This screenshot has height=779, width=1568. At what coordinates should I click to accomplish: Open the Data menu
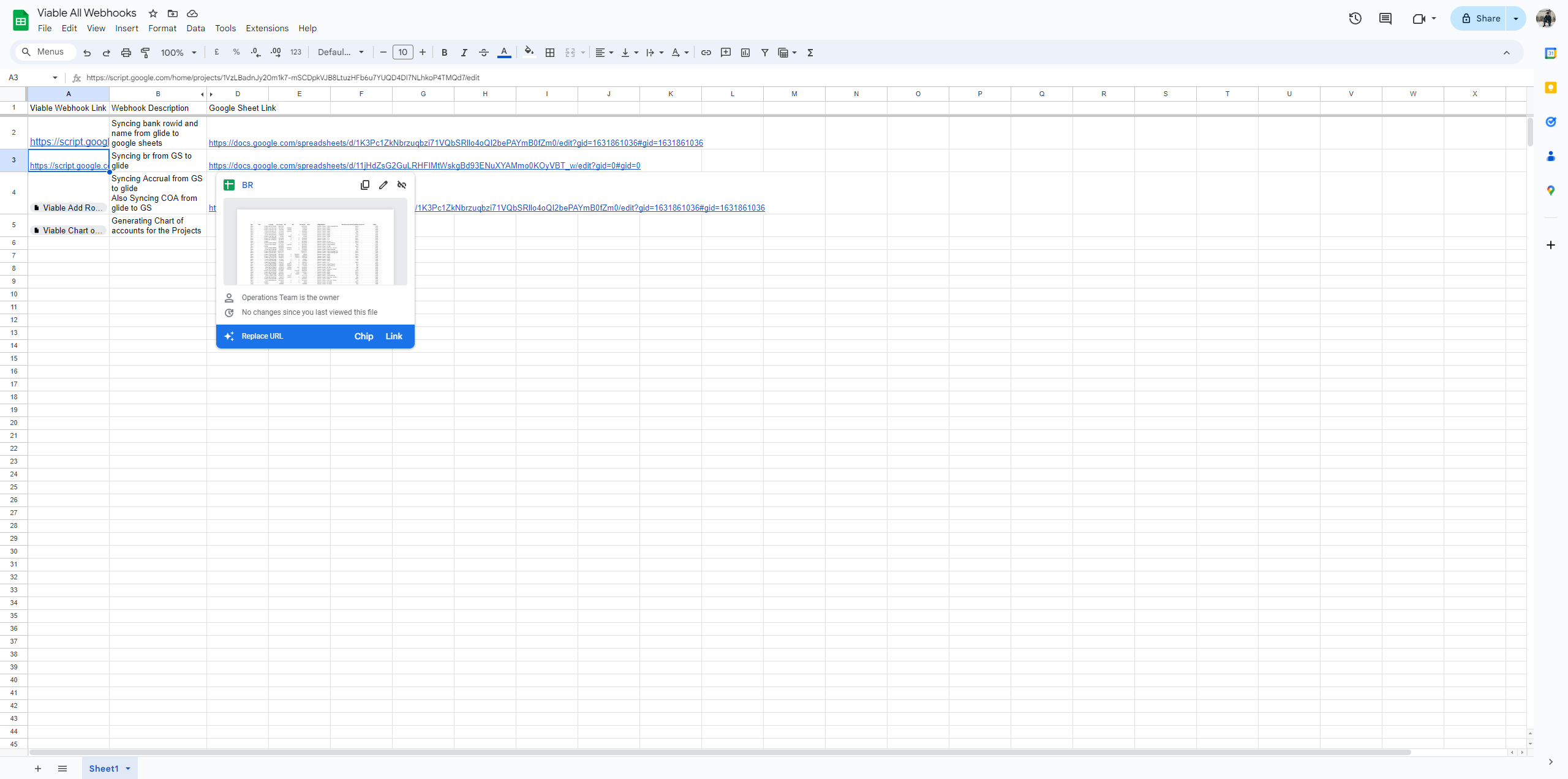pyautogui.click(x=196, y=28)
